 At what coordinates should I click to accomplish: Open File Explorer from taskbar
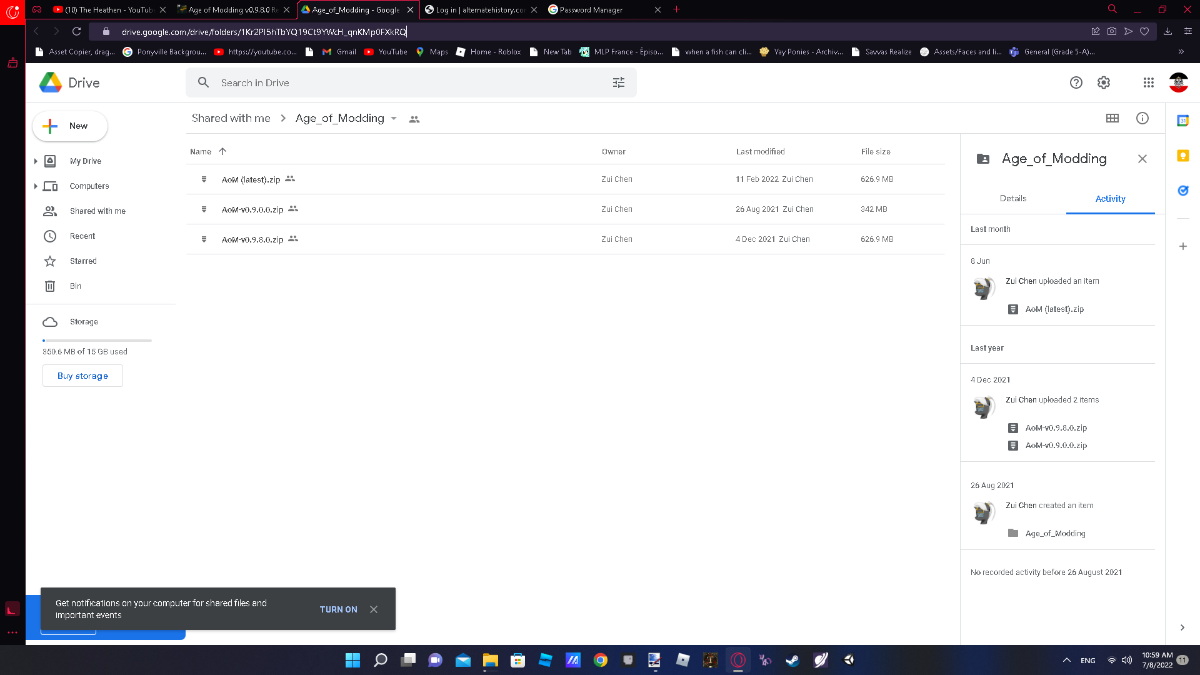tap(490, 660)
